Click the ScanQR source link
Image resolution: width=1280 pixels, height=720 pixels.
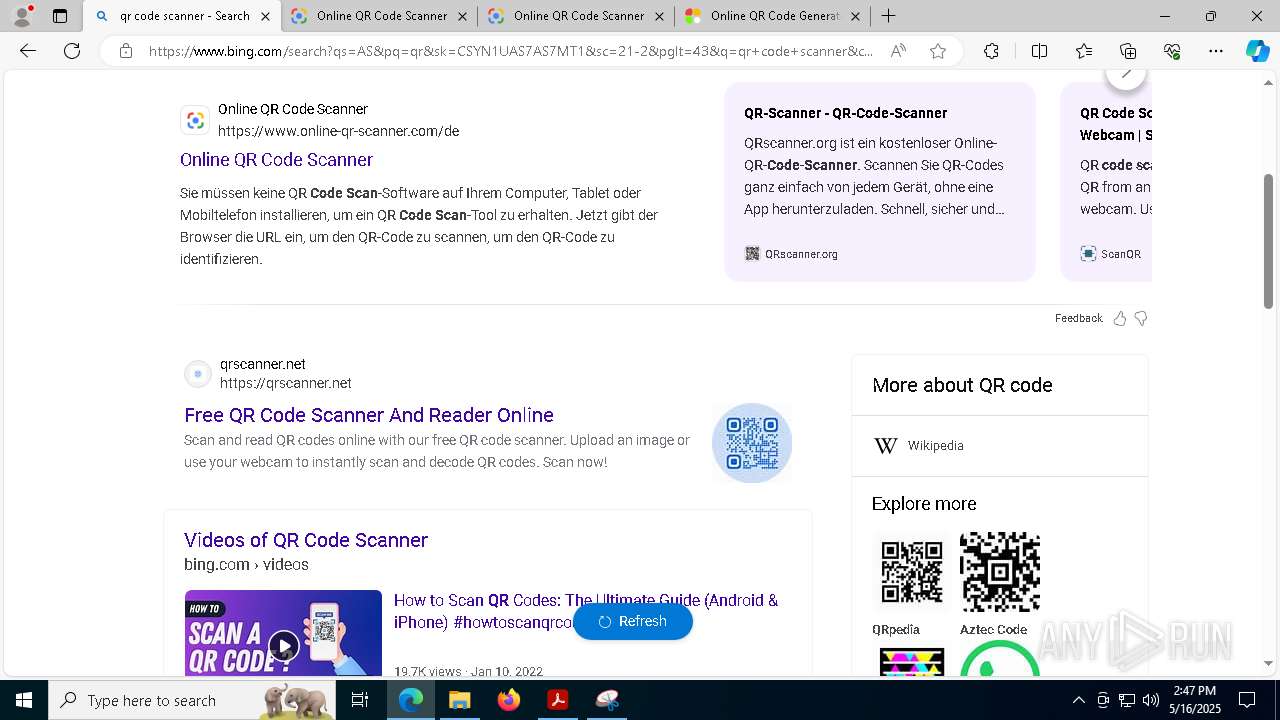1110,254
